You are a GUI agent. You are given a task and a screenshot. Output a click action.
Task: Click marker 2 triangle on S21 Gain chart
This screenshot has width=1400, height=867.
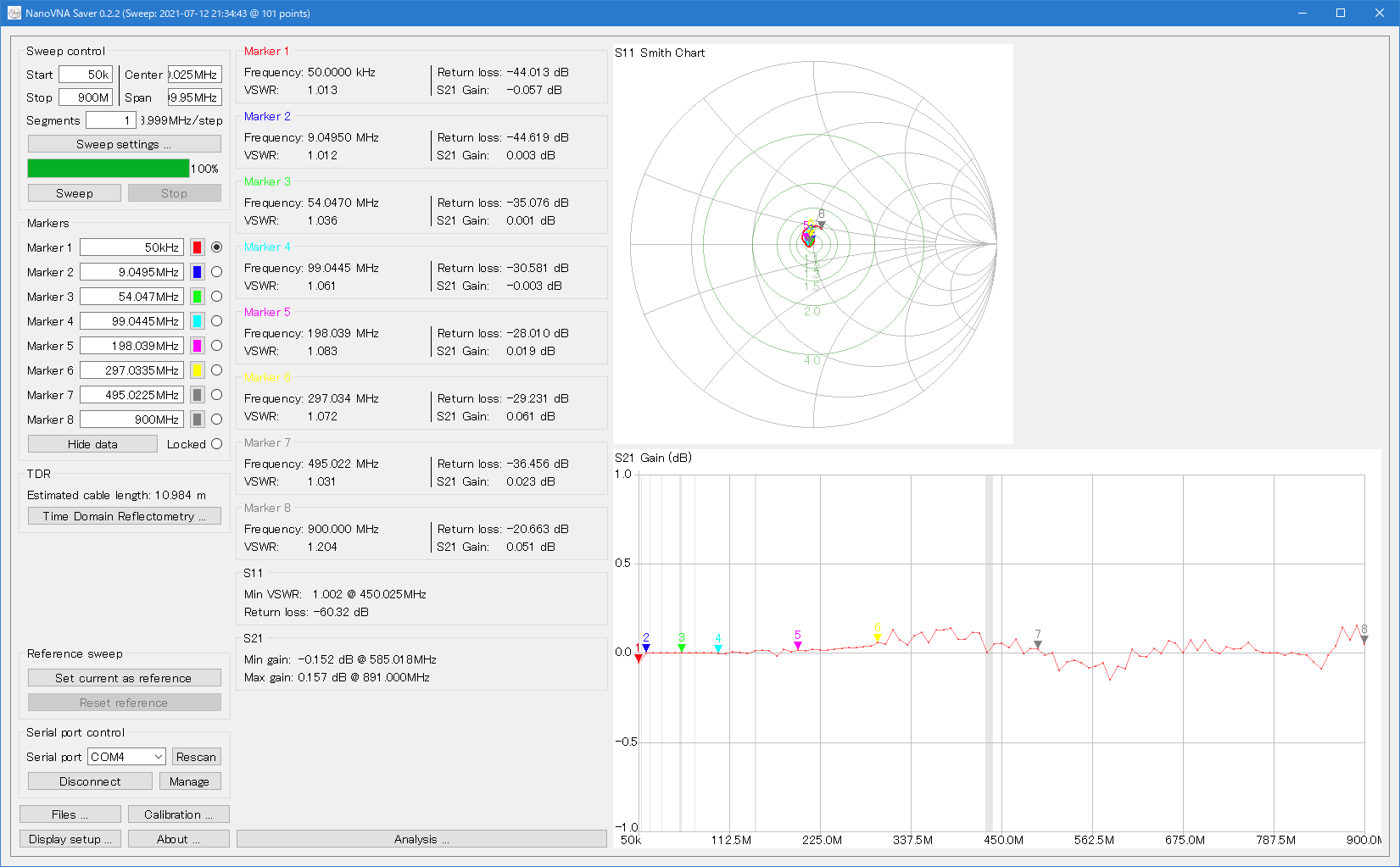point(646,648)
